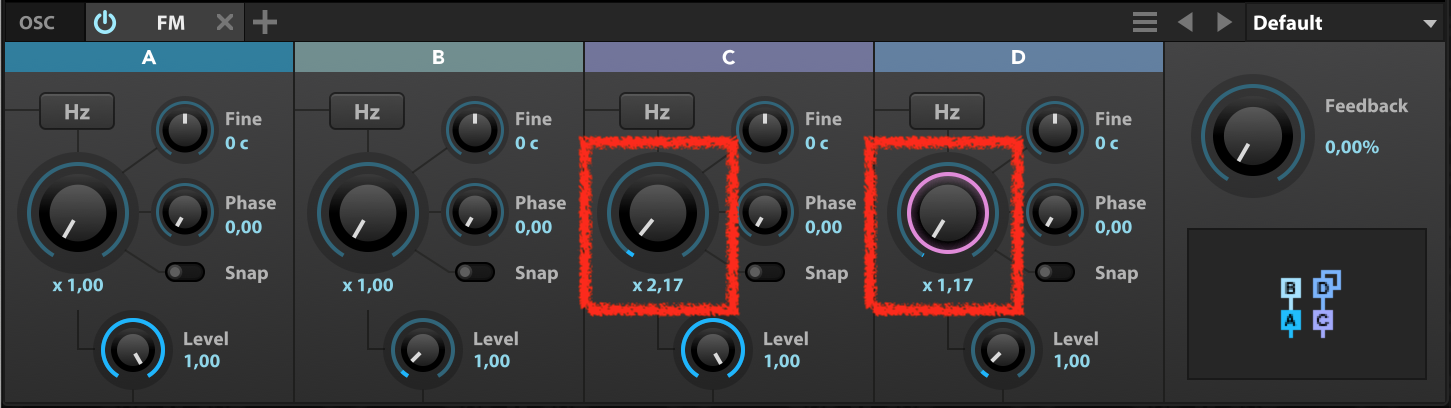The image size is (1451, 408).
Task: Click operator B Phase knob
Action: pos(474,212)
